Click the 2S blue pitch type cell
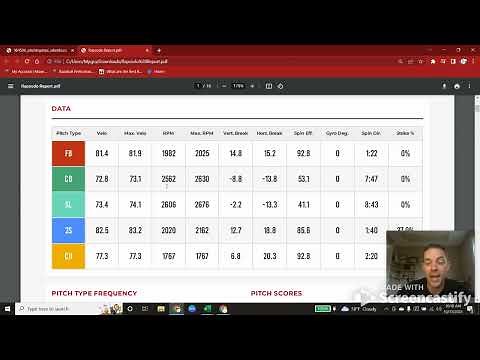The width and height of the screenshot is (480, 360). coord(68,230)
